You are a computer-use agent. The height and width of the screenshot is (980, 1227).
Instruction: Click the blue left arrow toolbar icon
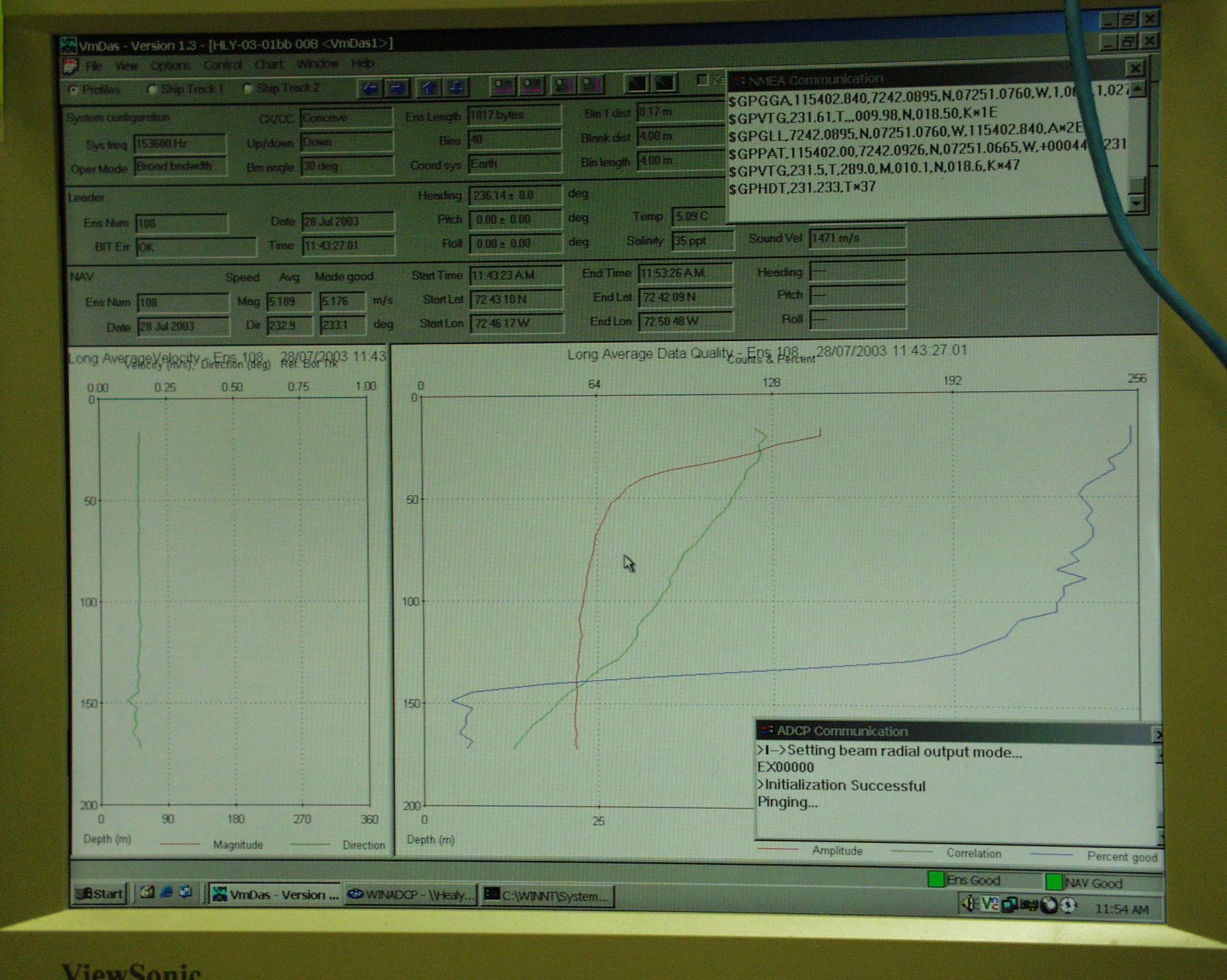tap(370, 88)
